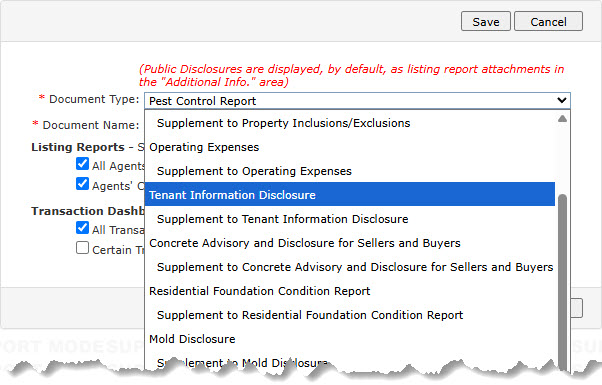Choose Residential Foundation Condition Report option
602x385 pixels.
point(350,291)
